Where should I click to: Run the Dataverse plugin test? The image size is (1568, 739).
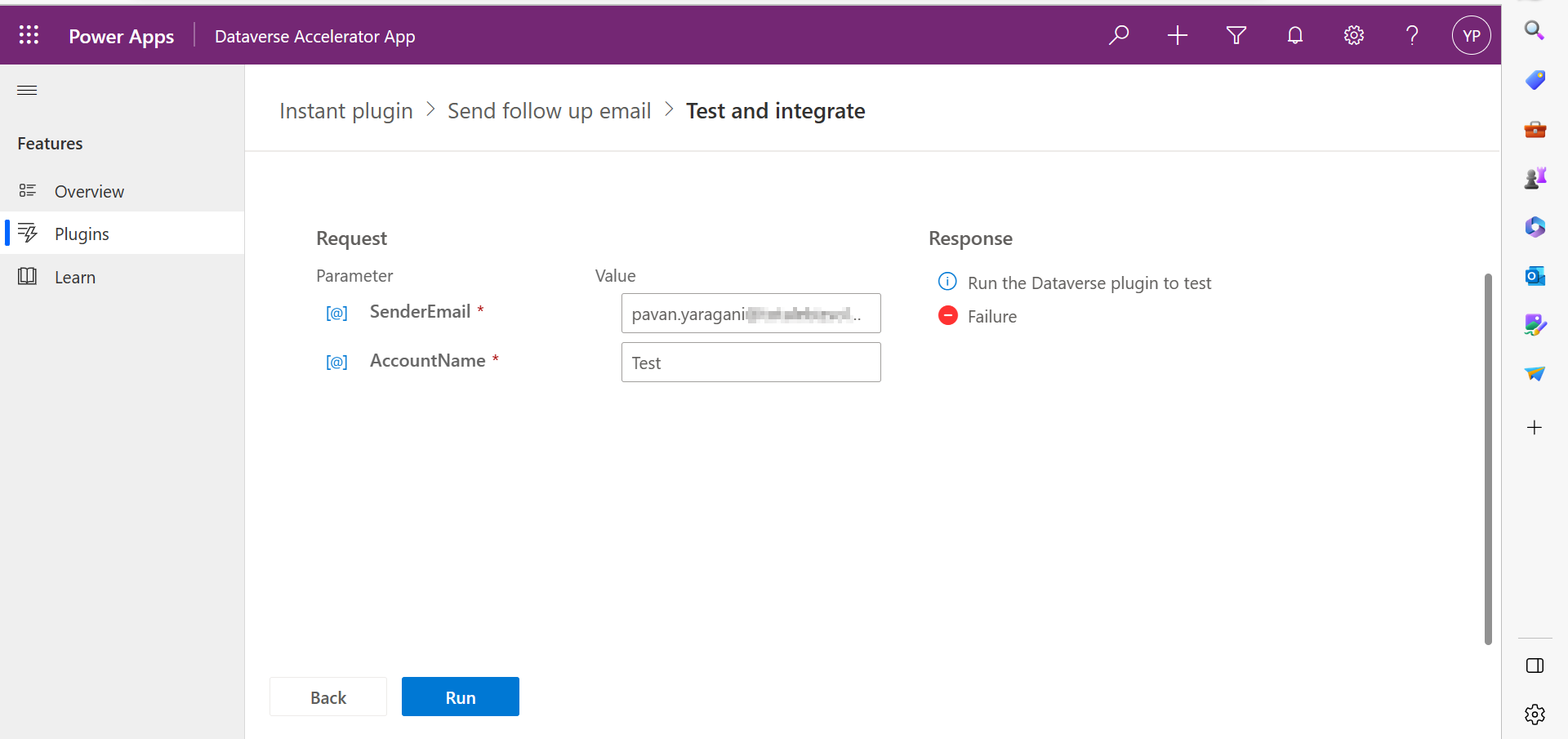[x=460, y=697]
